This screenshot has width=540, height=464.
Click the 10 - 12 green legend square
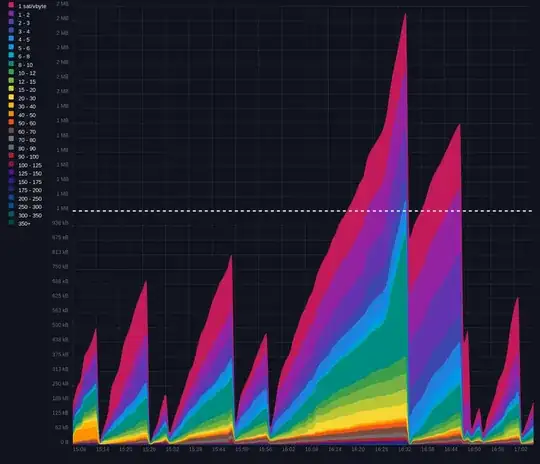[x=11, y=72]
